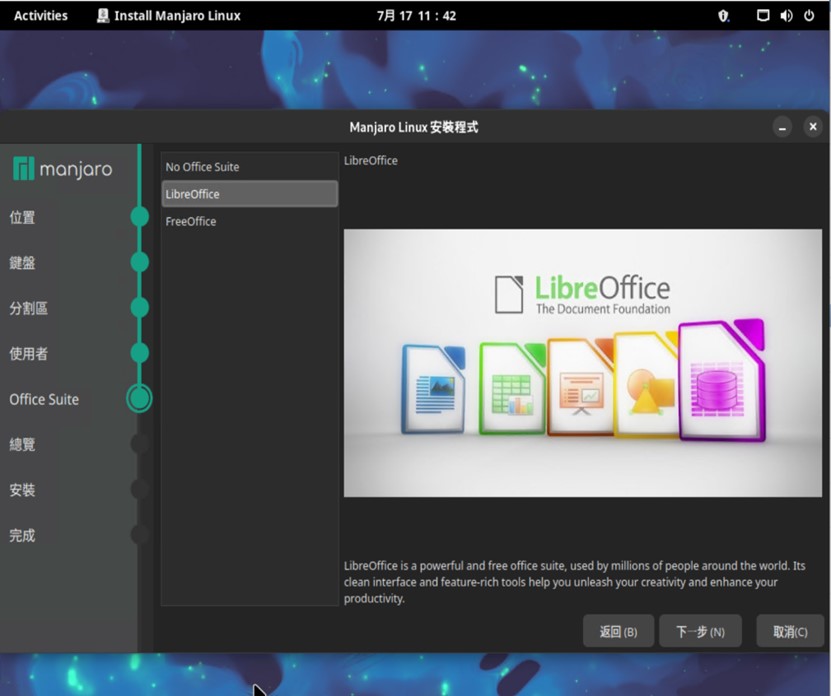Image resolution: width=831 pixels, height=696 pixels.
Task: Click the 鍵盤 step in the sidebar
Action: pyautogui.click(x=22, y=263)
